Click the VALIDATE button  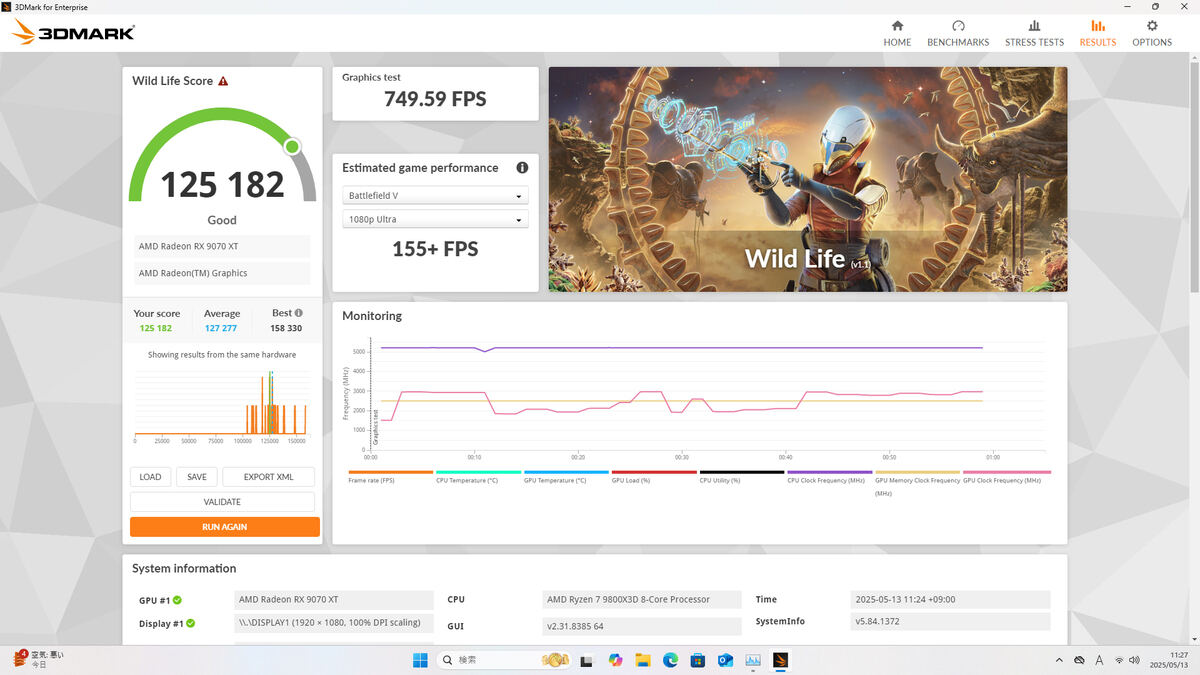[222, 502]
